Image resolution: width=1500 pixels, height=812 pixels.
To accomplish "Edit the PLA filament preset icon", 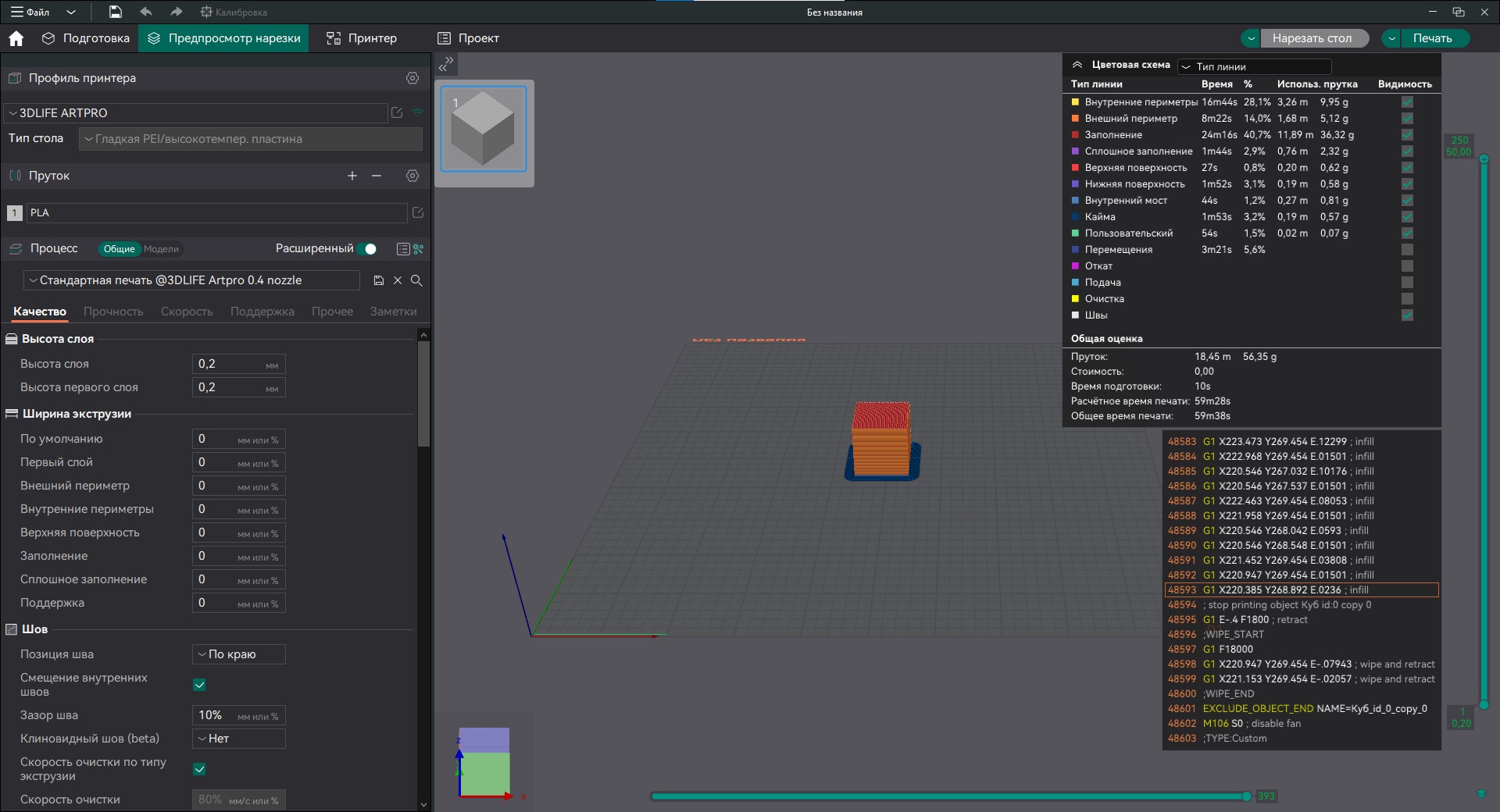I will [x=418, y=212].
